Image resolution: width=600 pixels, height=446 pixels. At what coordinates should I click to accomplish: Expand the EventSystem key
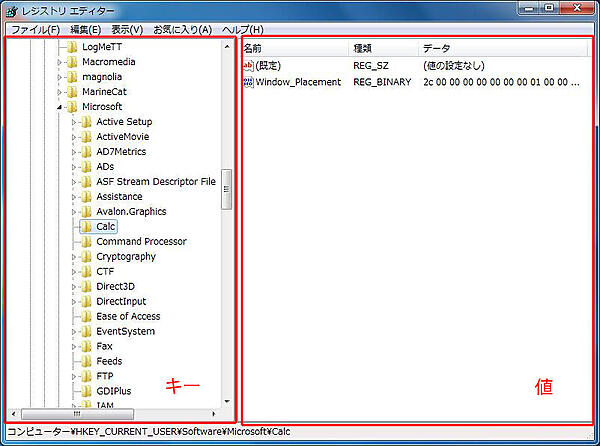[x=74, y=332]
